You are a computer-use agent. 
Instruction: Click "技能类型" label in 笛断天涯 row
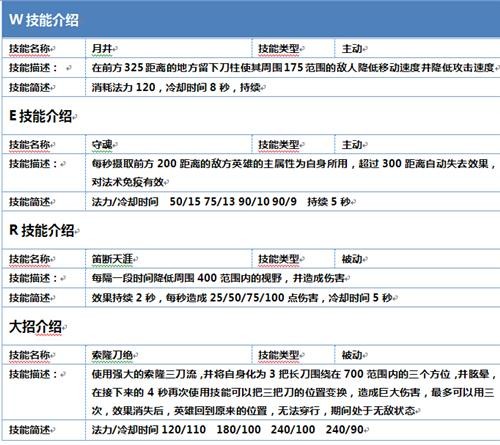click(279, 259)
